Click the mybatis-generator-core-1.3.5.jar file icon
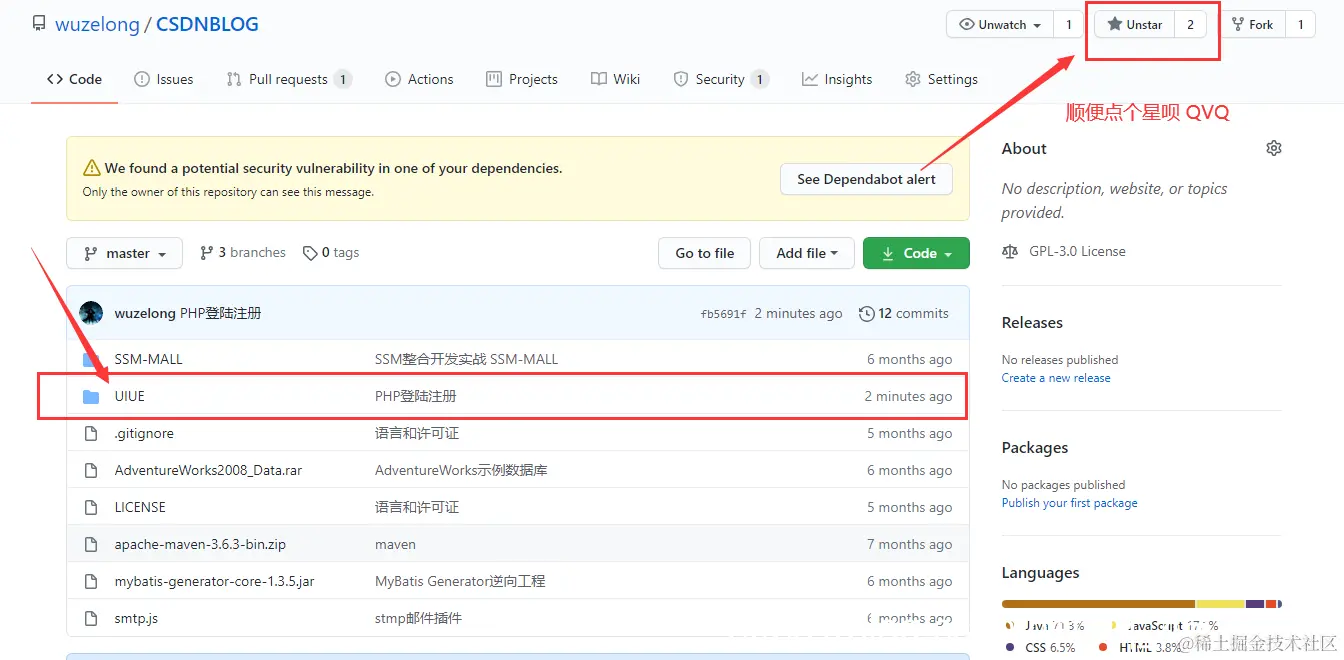This screenshot has width=1344, height=660. click(x=91, y=581)
